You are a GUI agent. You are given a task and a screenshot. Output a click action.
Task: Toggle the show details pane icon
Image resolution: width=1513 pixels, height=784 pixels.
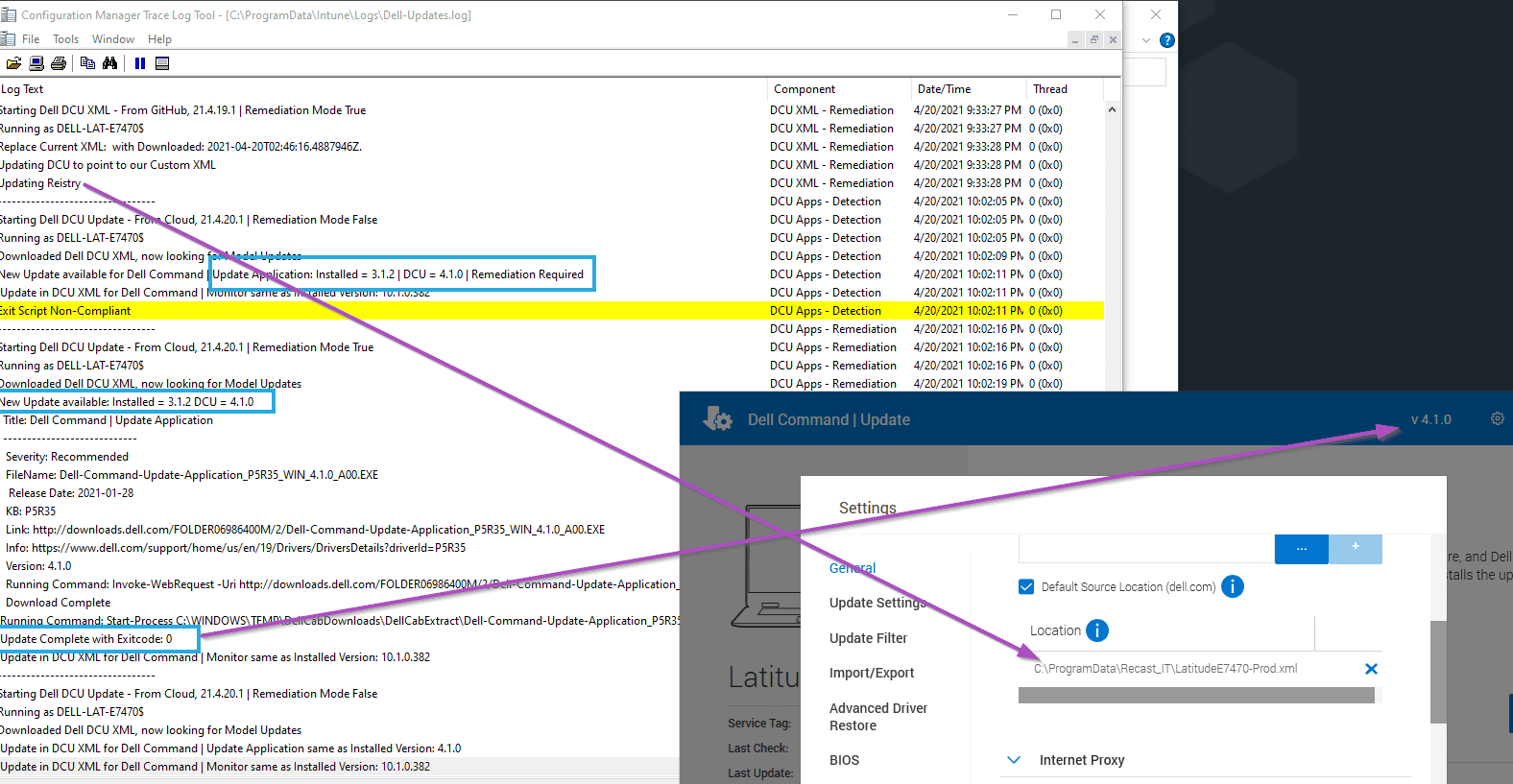[162, 63]
